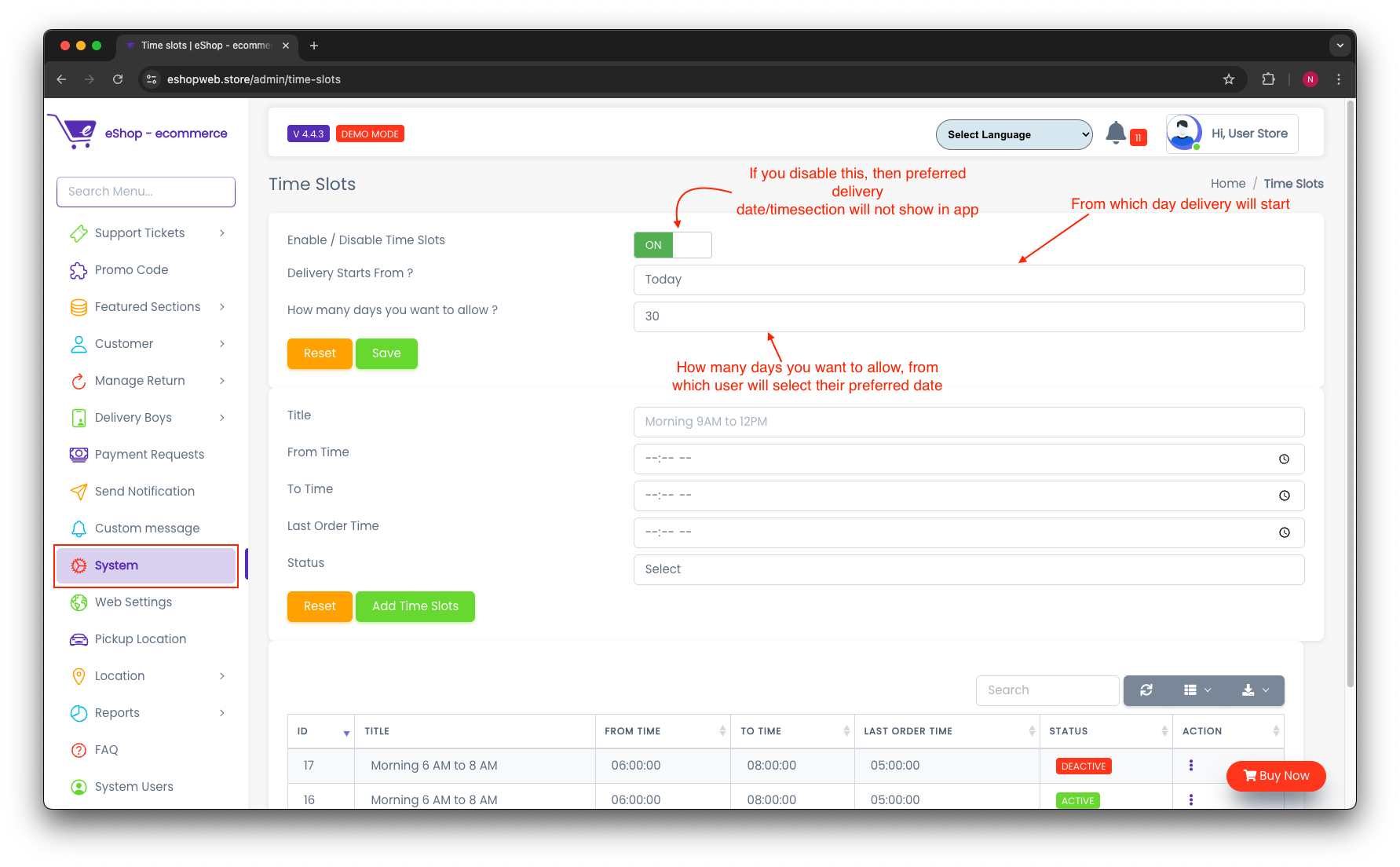Click the Add Time Slots button
This screenshot has width=1400, height=867.
(415, 606)
